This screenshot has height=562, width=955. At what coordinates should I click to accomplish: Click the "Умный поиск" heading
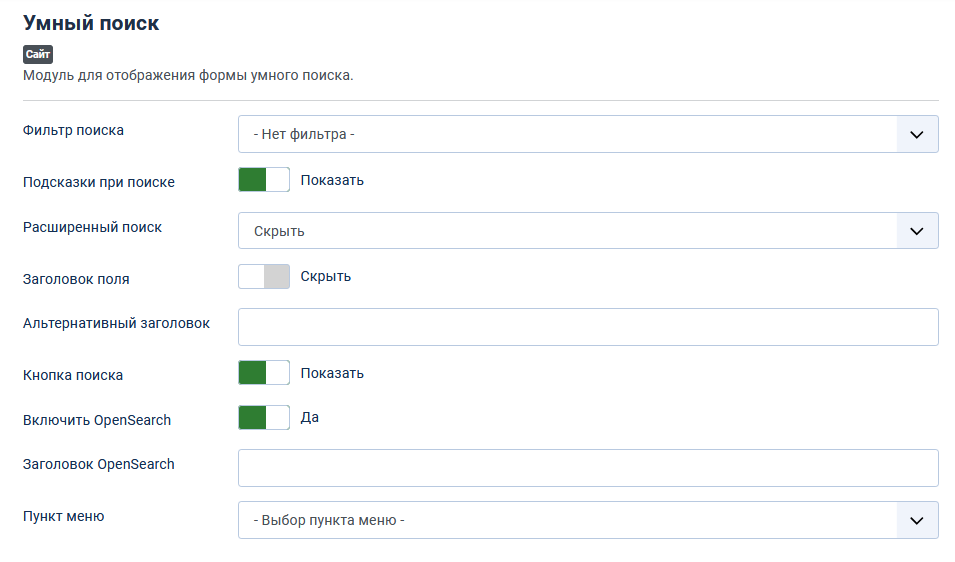click(91, 23)
